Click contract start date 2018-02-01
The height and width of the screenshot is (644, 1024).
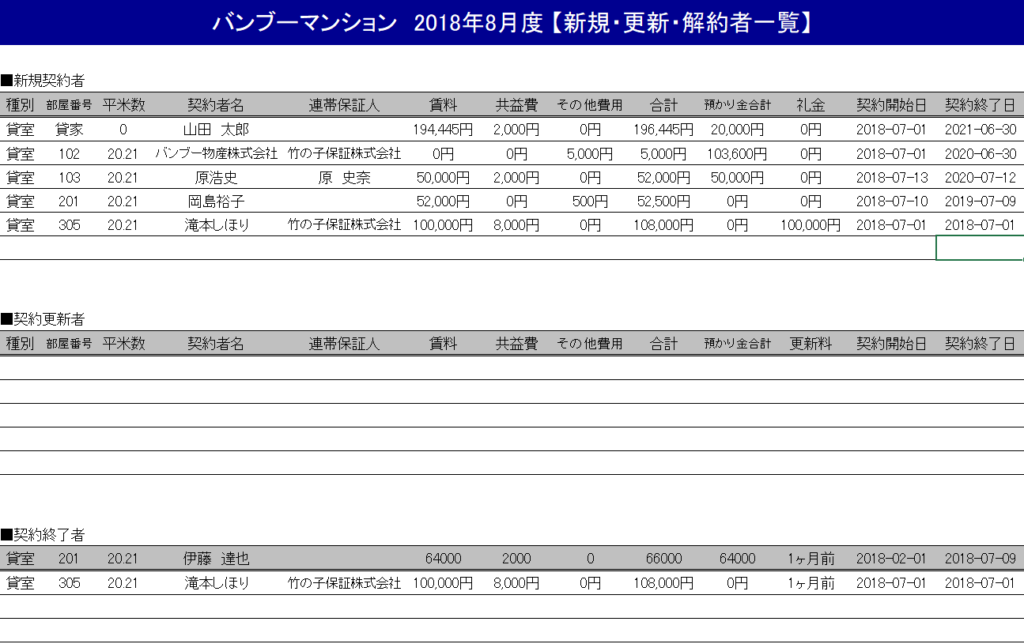click(x=891, y=558)
